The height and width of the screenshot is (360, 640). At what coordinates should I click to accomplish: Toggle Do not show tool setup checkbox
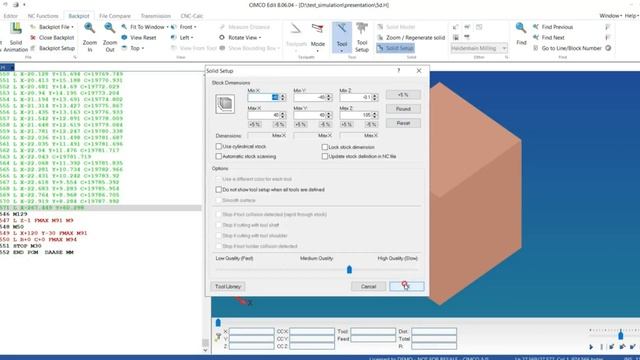(x=219, y=189)
